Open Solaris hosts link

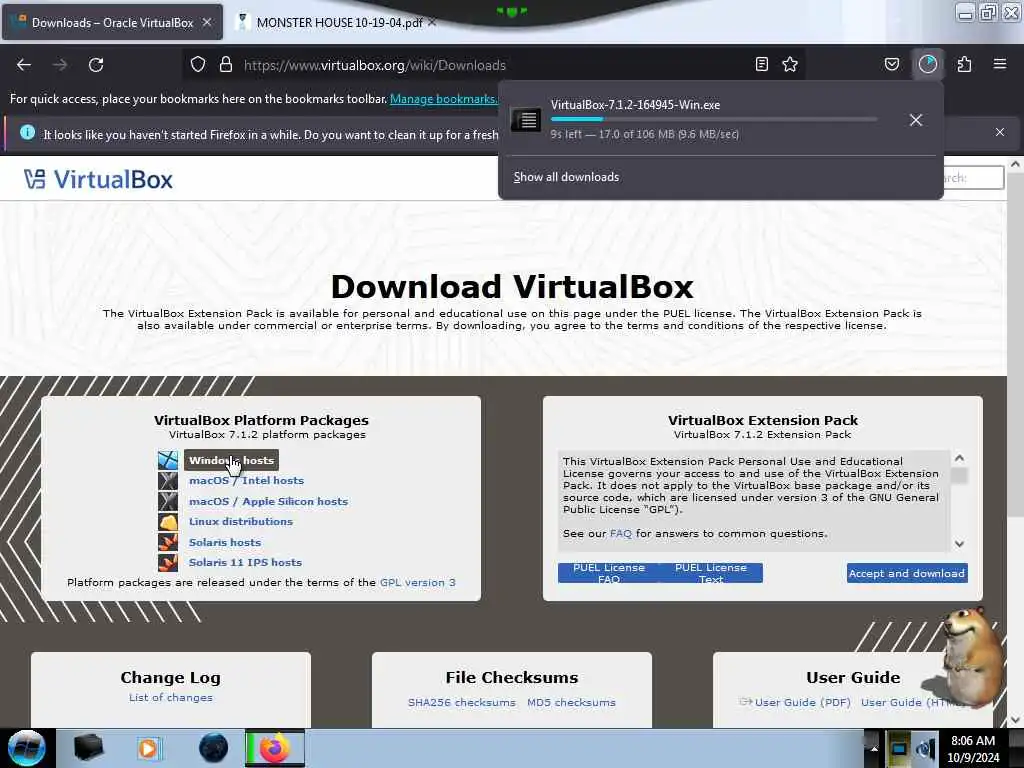click(x=225, y=542)
